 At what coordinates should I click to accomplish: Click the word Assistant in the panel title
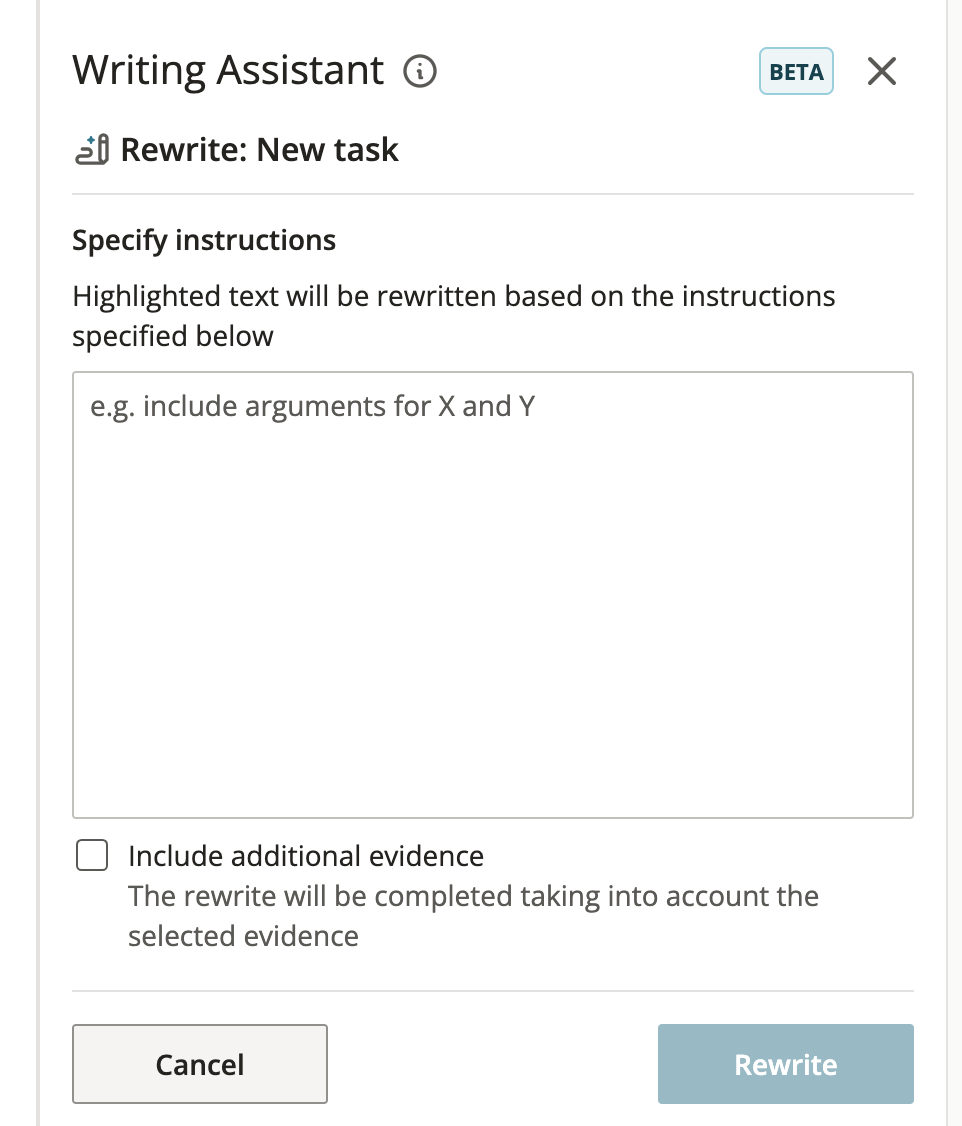click(x=300, y=70)
